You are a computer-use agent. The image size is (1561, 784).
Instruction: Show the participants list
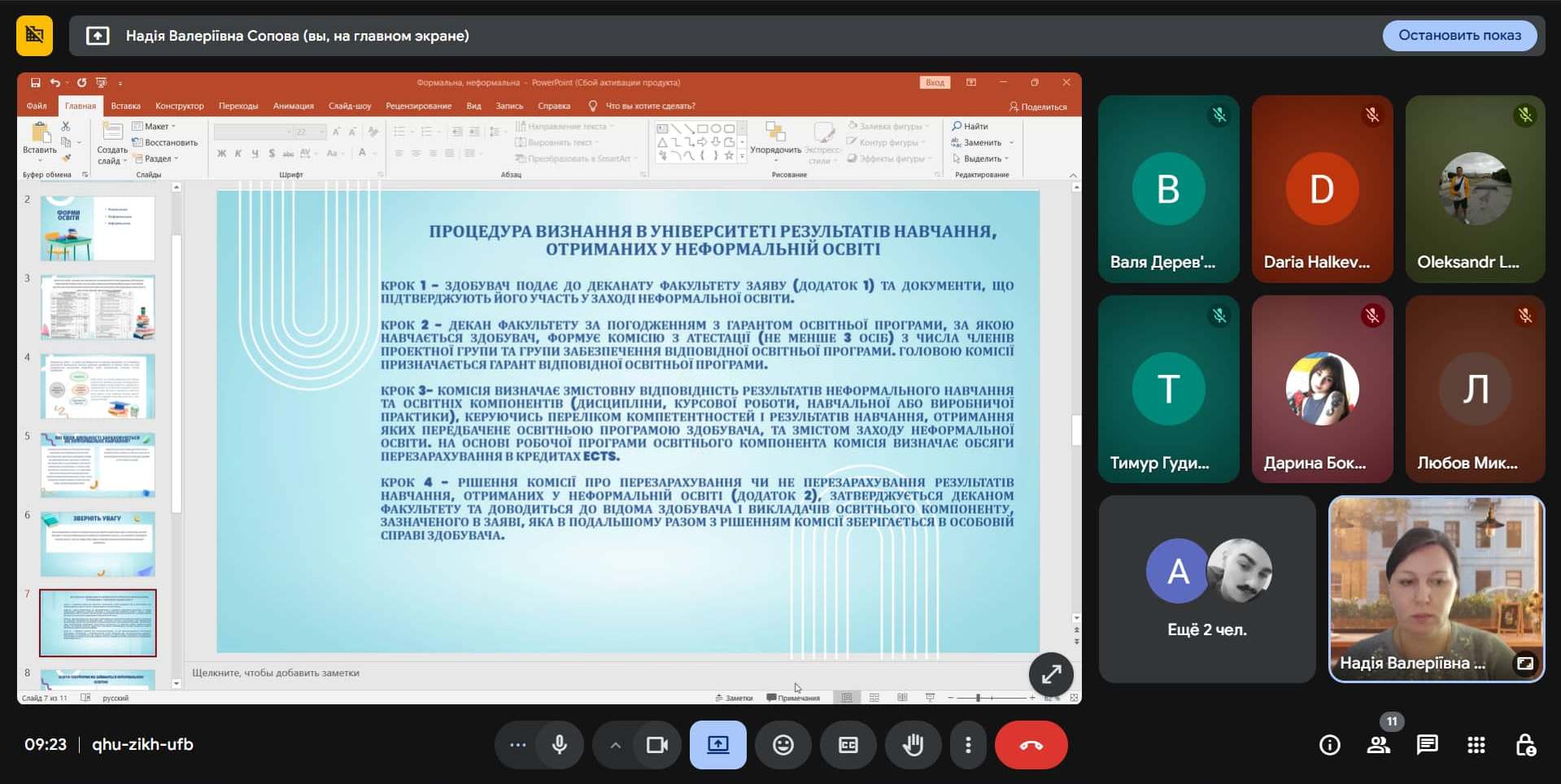[x=1378, y=745]
